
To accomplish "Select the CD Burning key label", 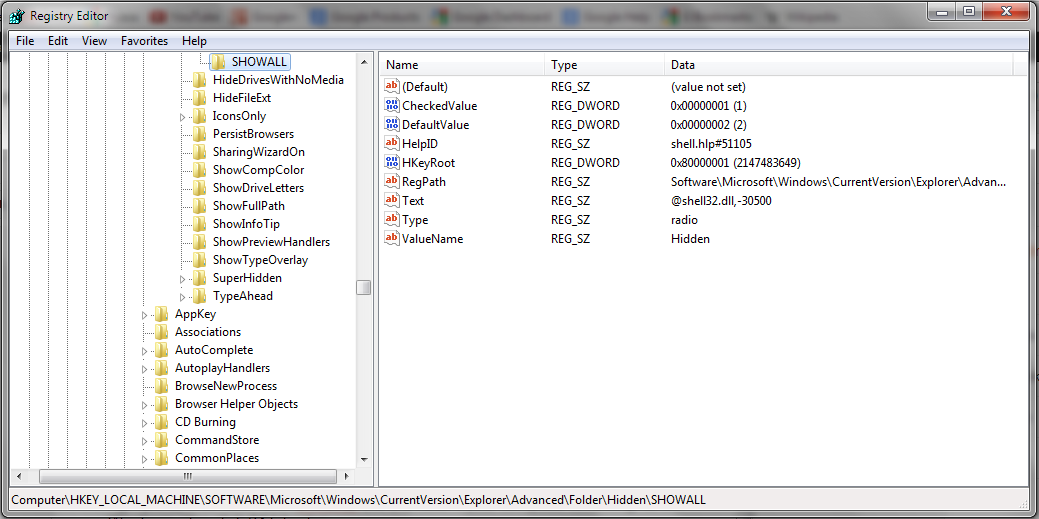I will (x=205, y=422).
